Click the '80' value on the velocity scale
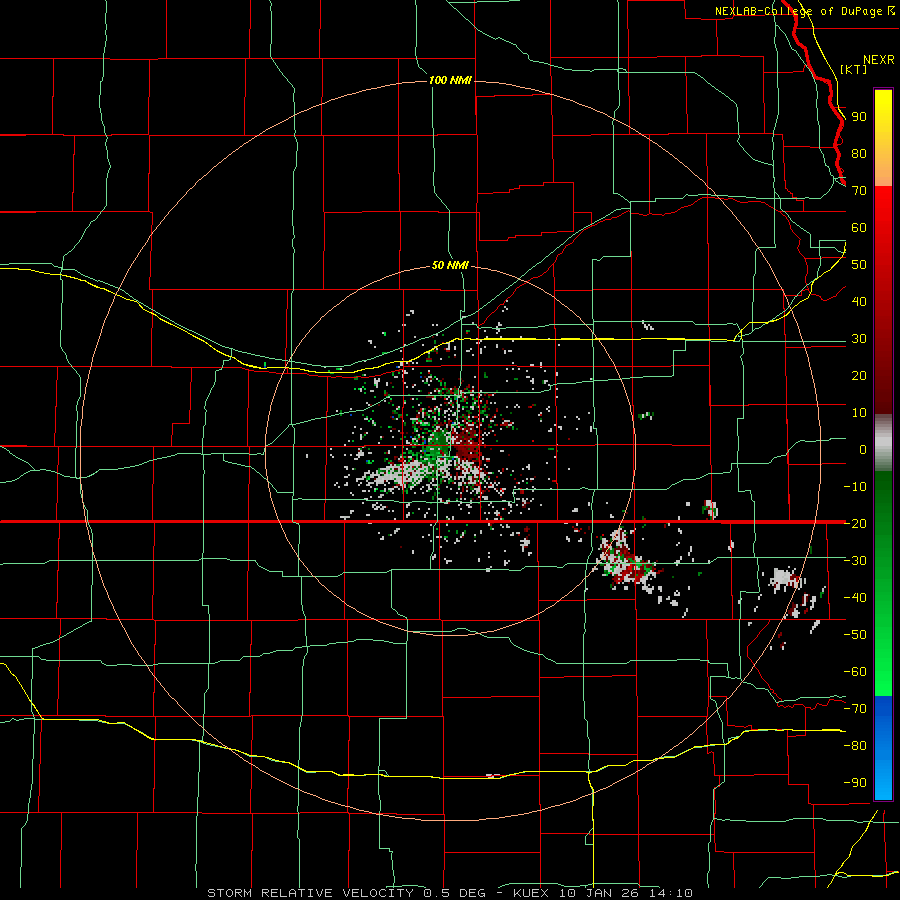Viewport: 900px width, 900px height. 859,153
